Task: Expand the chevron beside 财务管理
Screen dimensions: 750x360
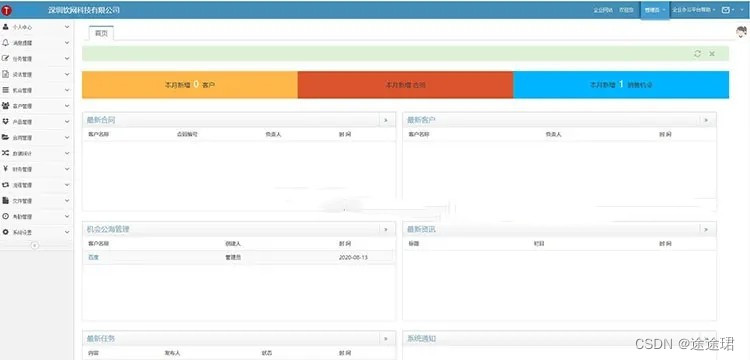Action: coord(67,169)
